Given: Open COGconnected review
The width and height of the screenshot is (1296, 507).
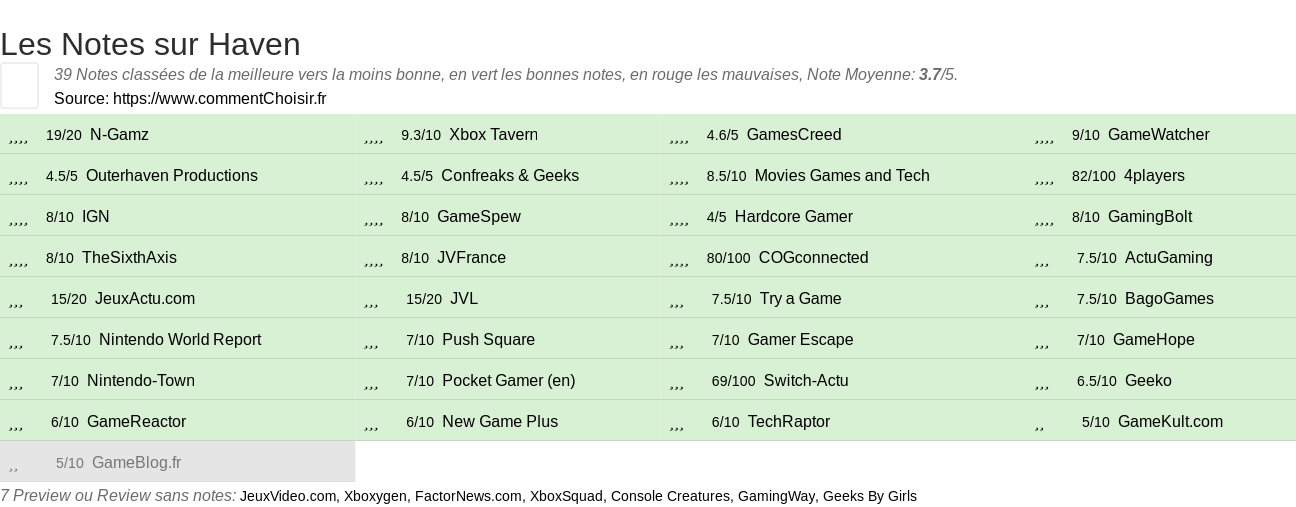Looking at the screenshot, I should coord(814,258).
